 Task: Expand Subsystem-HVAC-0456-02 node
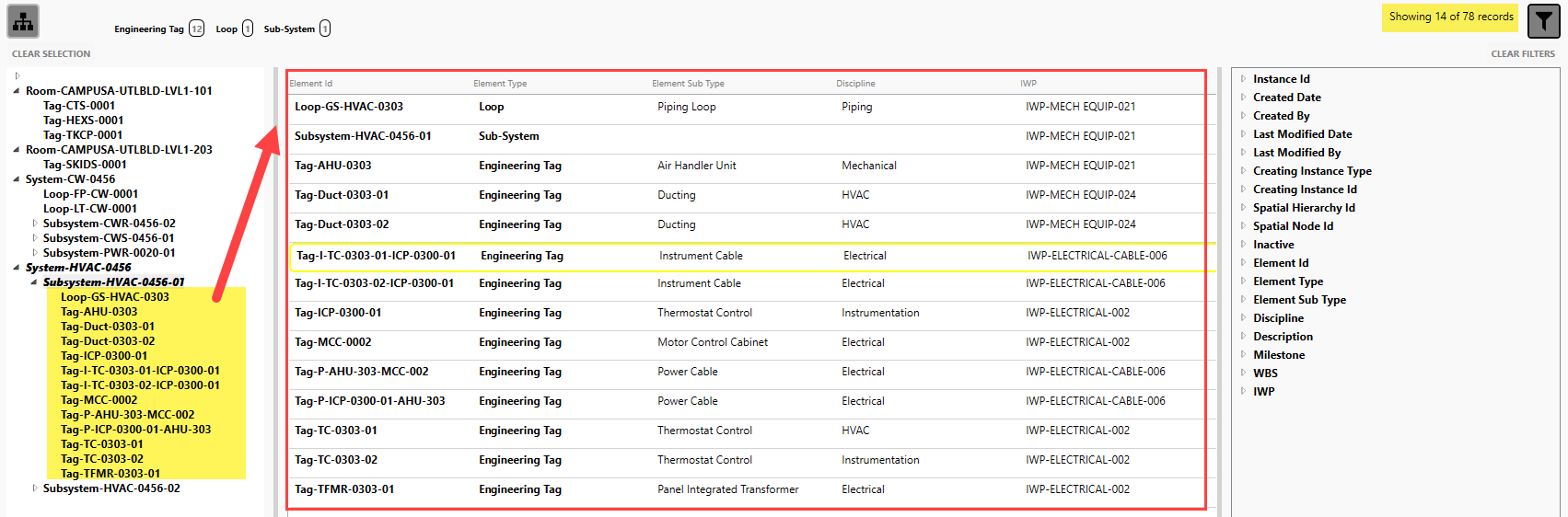click(35, 488)
